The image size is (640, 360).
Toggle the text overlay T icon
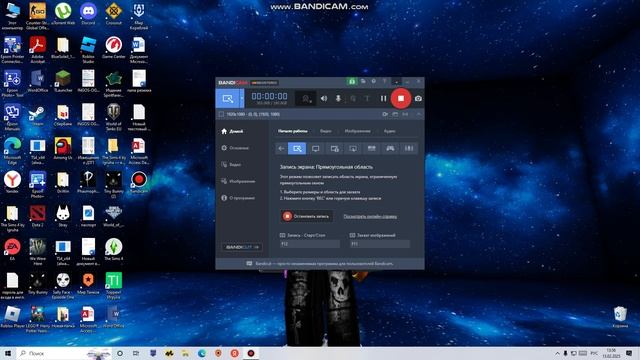[x=367, y=98]
